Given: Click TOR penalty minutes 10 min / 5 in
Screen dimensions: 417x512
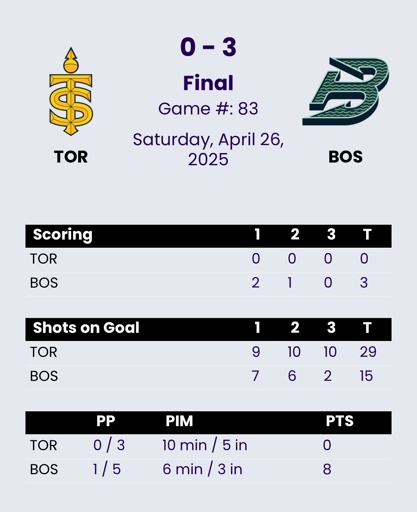Looking at the screenshot, I should (x=205, y=445).
